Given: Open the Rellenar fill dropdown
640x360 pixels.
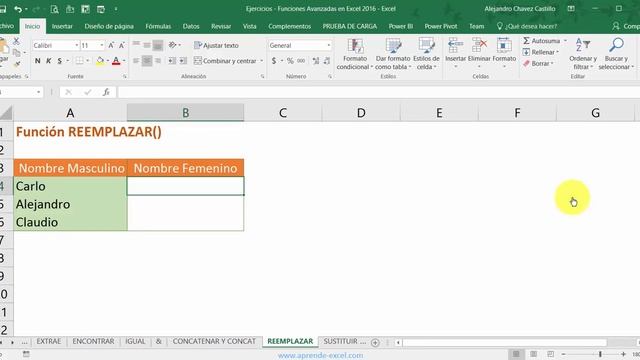Looking at the screenshot, I should (541, 52).
